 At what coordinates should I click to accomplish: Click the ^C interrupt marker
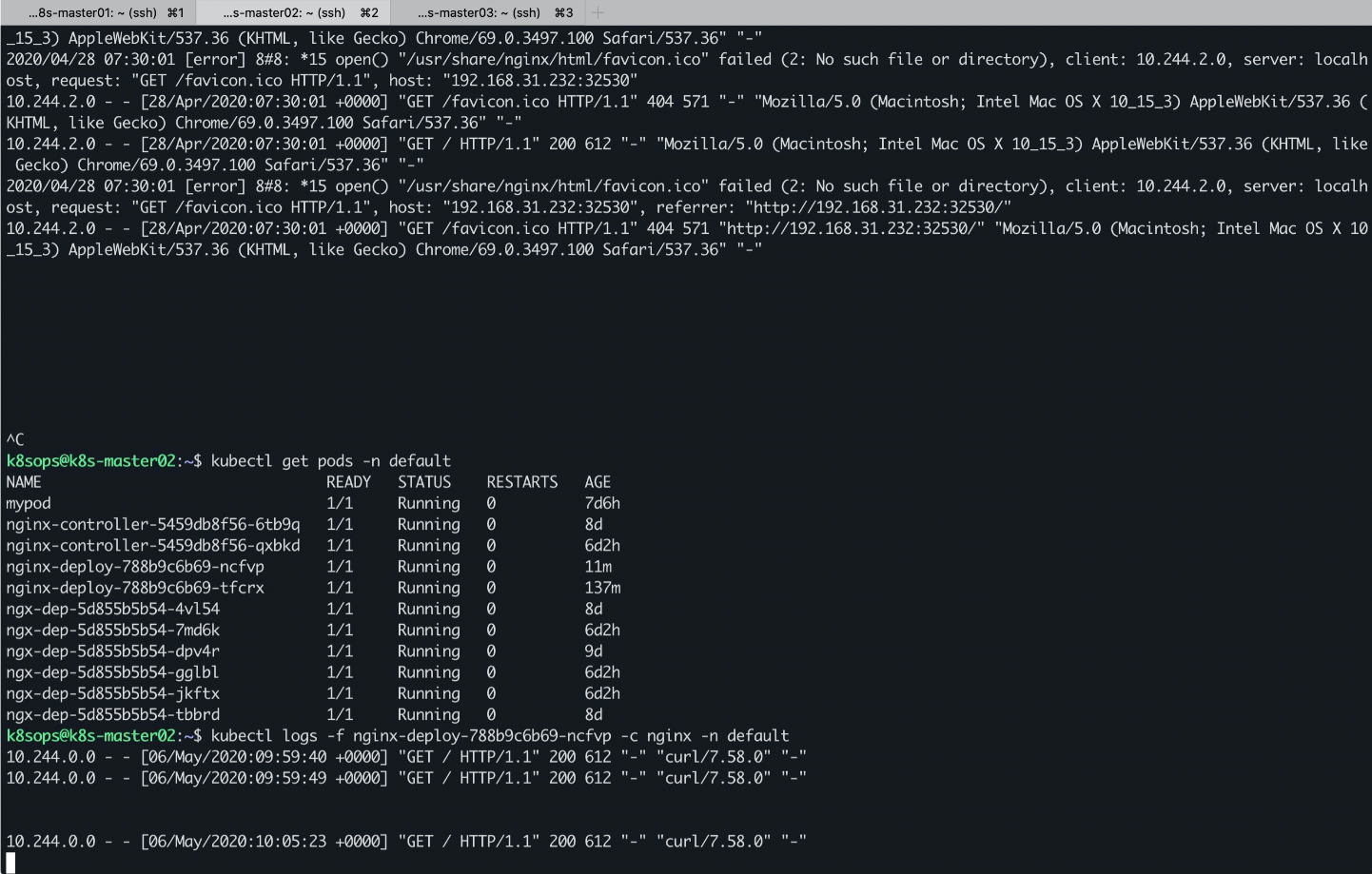point(15,439)
